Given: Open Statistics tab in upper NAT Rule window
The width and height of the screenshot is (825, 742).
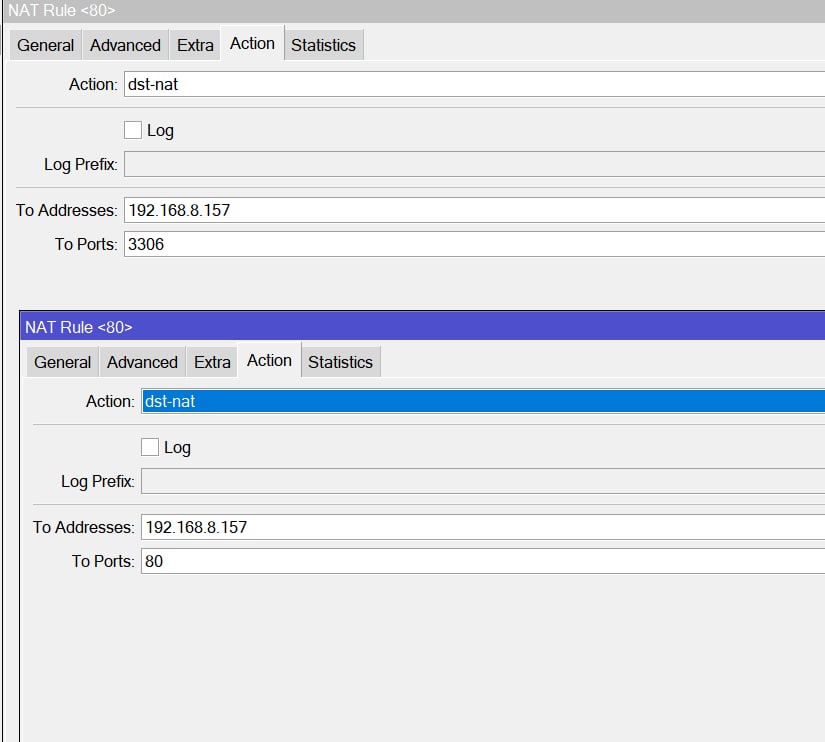Looking at the screenshot, I should tap(324, 45).
